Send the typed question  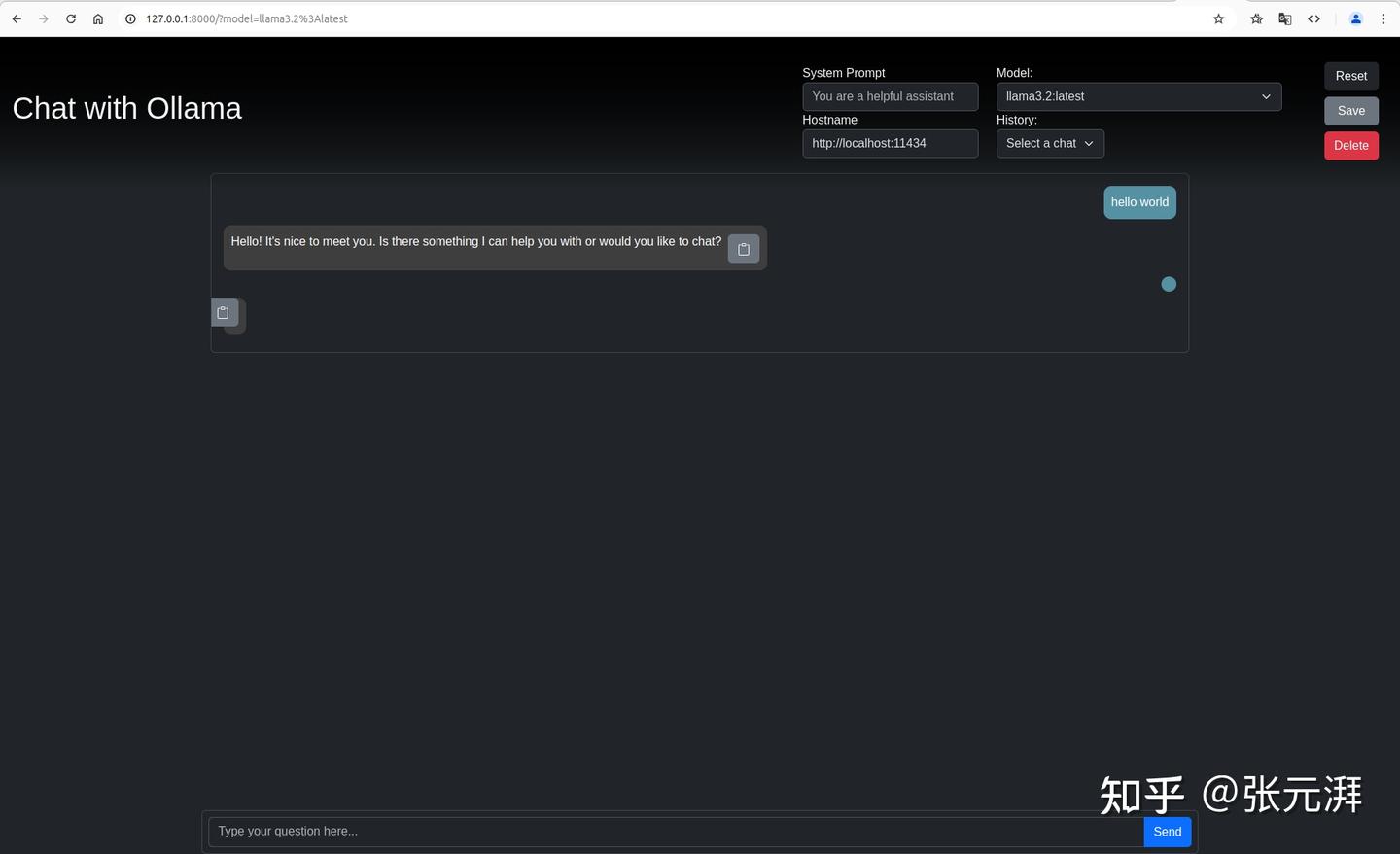pos(1167,831)
